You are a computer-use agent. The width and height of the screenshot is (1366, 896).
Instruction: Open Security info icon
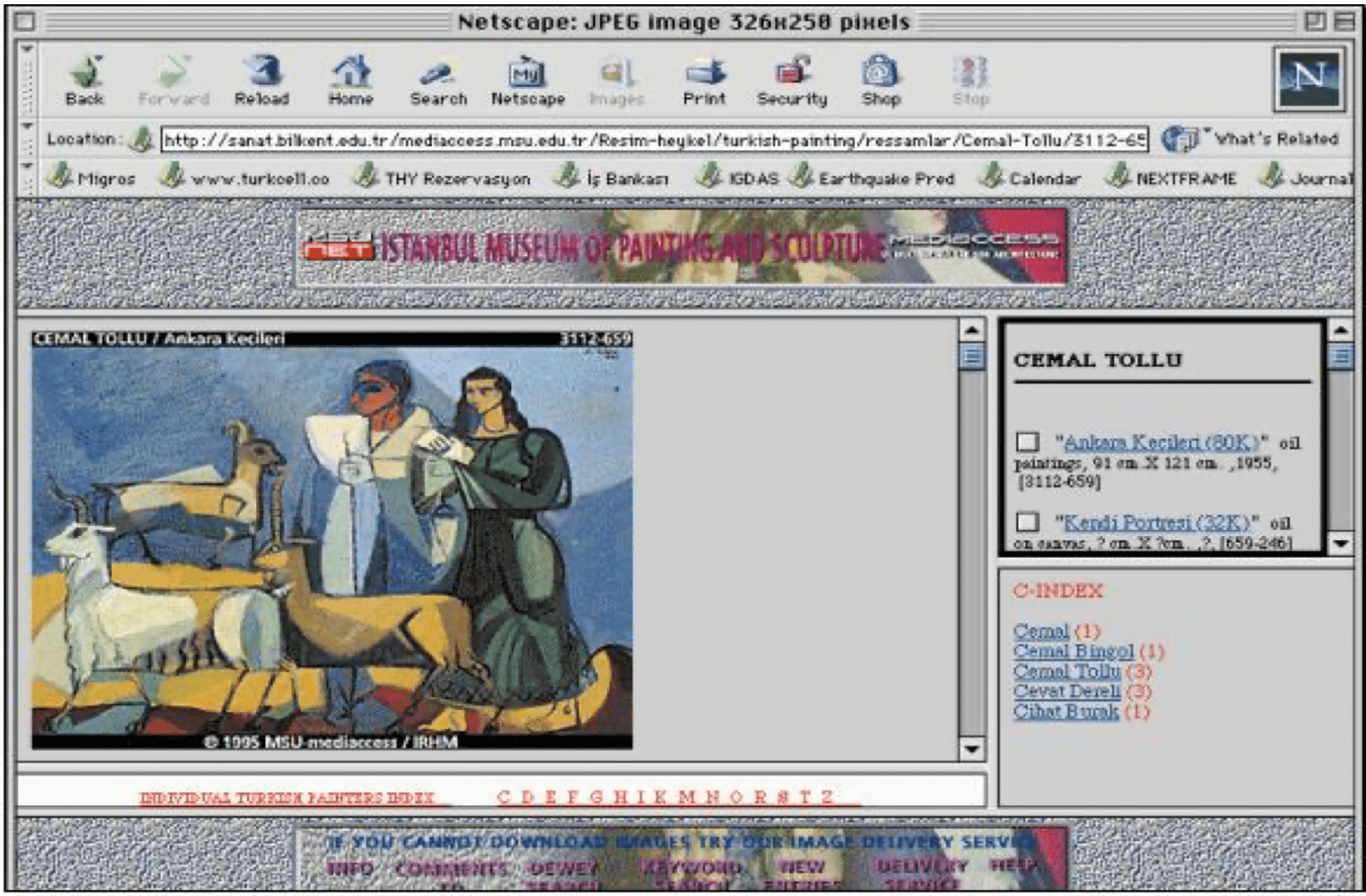pyautogui.click(x=792, y=80)
